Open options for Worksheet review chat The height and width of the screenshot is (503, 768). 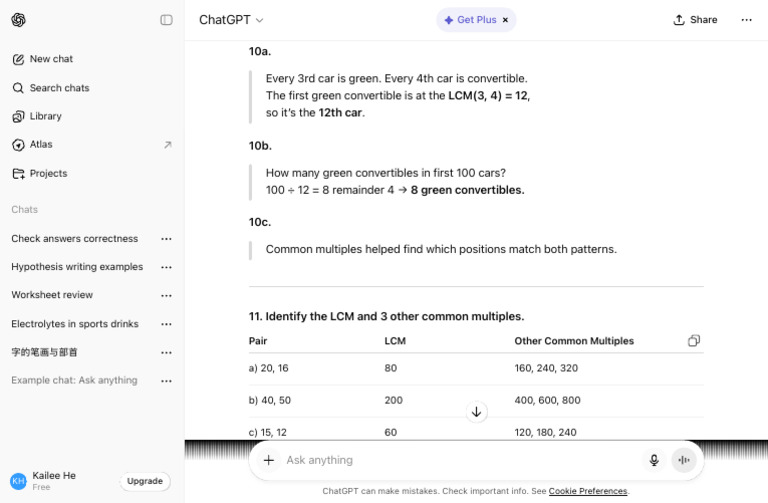pos(166,295)
